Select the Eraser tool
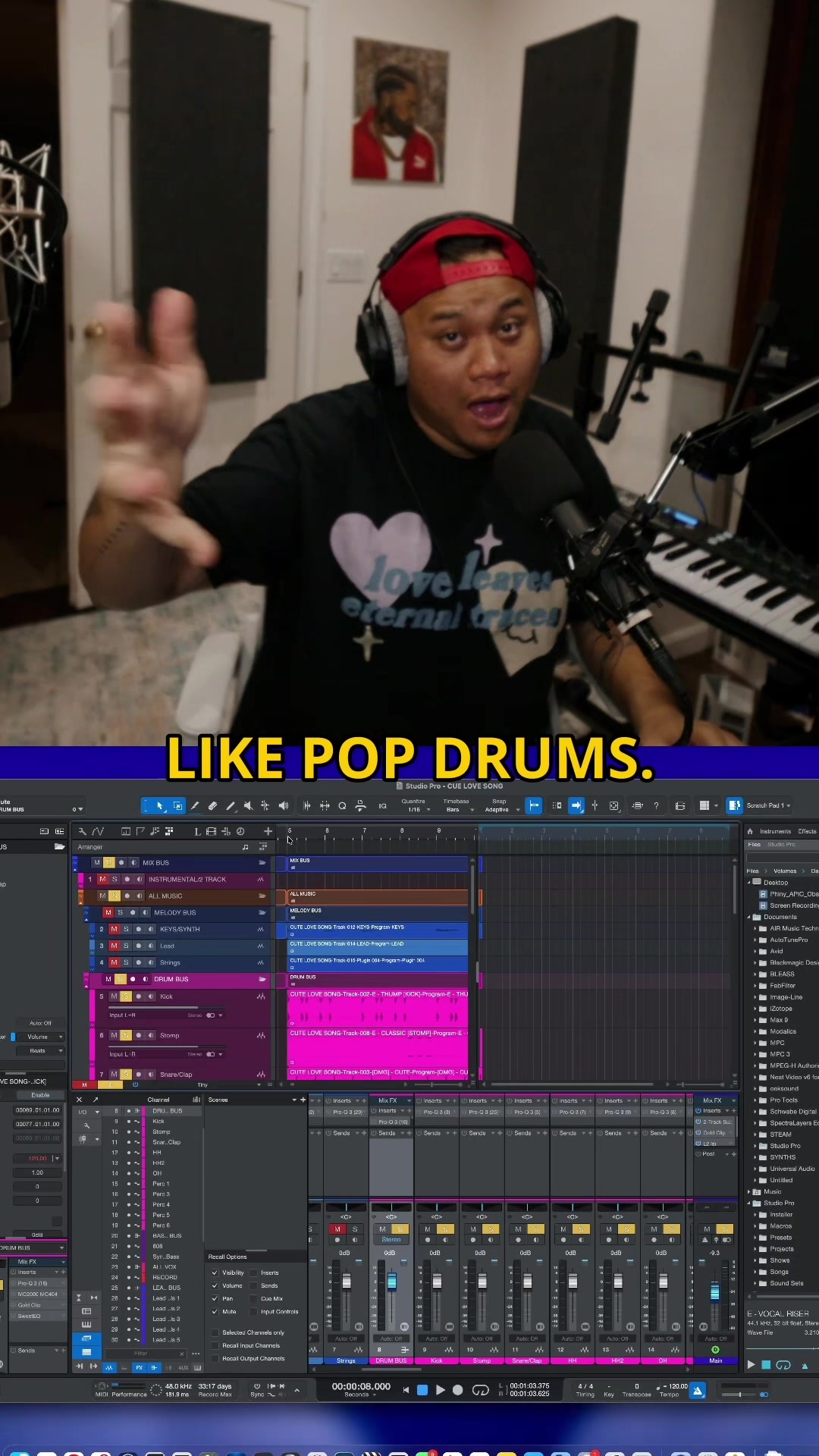This screenshot has width=819, height=1456. point(212,805)
